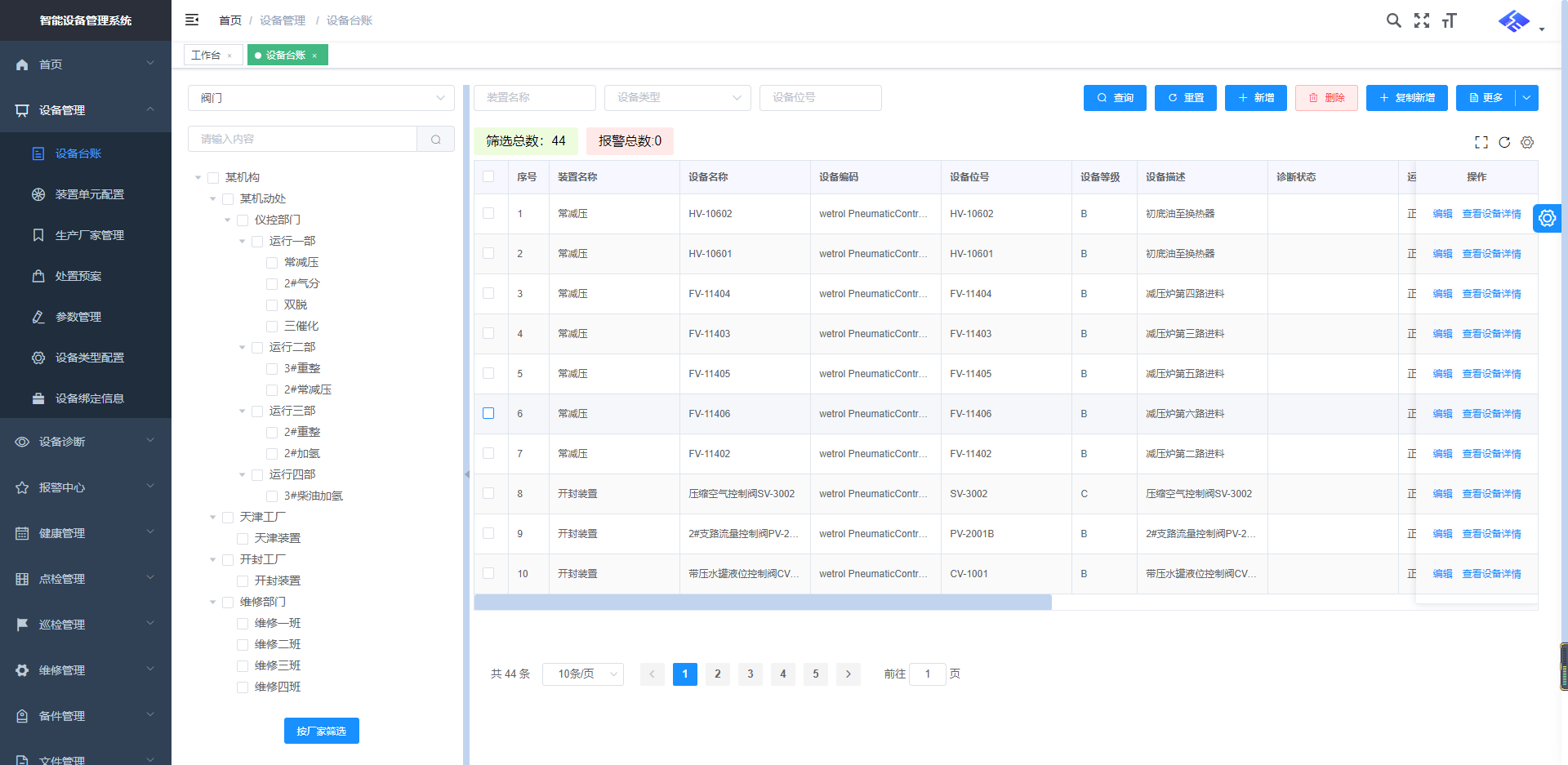
Task: Open 装置单元配置 sidebar item
Action: 86,194
